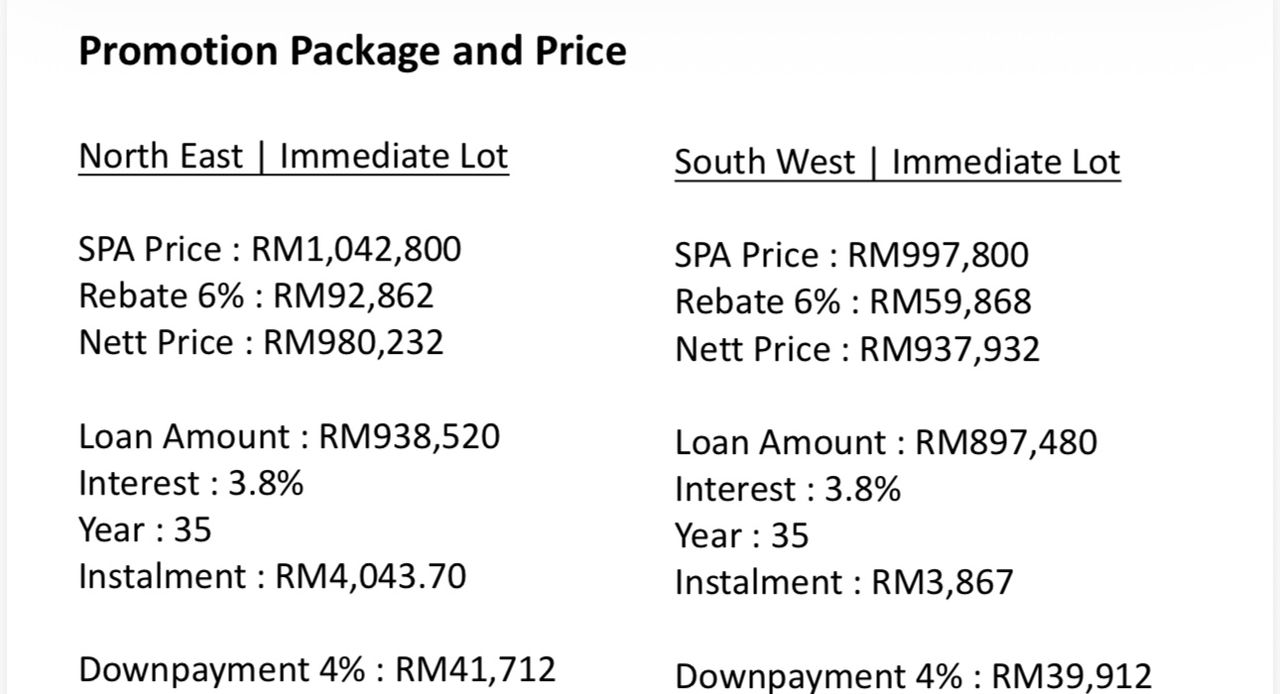This screenshot has width=1280, height=694.
Task: Select the Nett Price RM937,932 text
Action: click(x=857, y=349)
